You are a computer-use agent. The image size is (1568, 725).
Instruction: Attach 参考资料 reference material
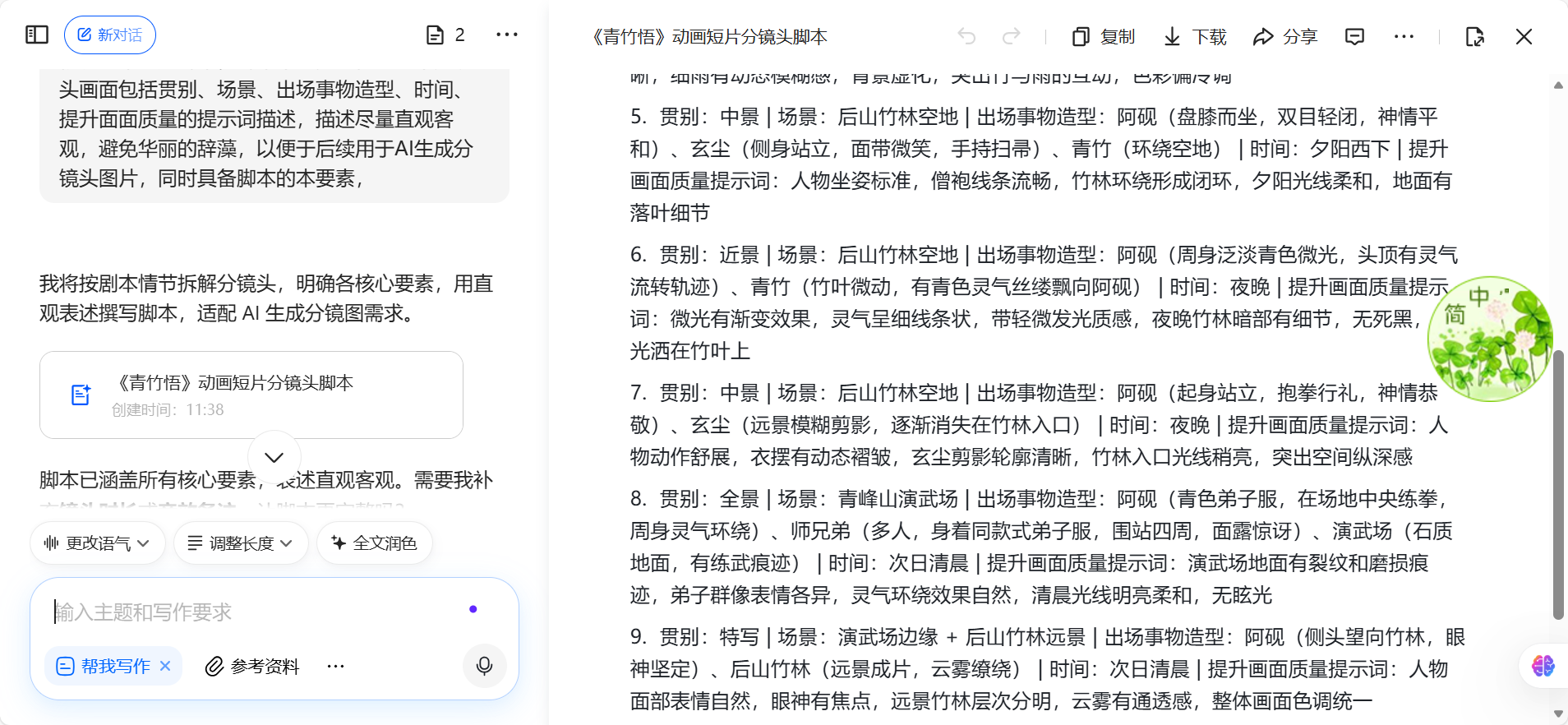pos(252,666)
